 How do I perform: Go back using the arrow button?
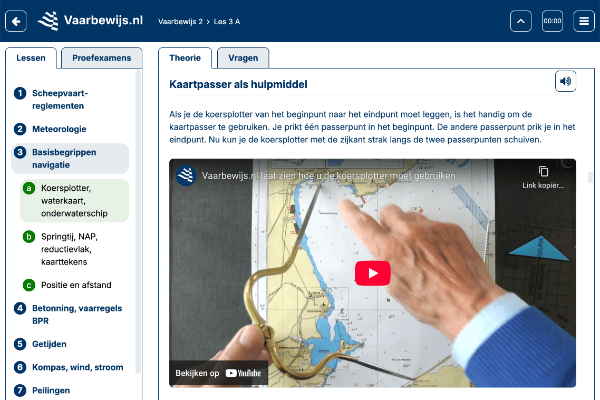(16, 21)
